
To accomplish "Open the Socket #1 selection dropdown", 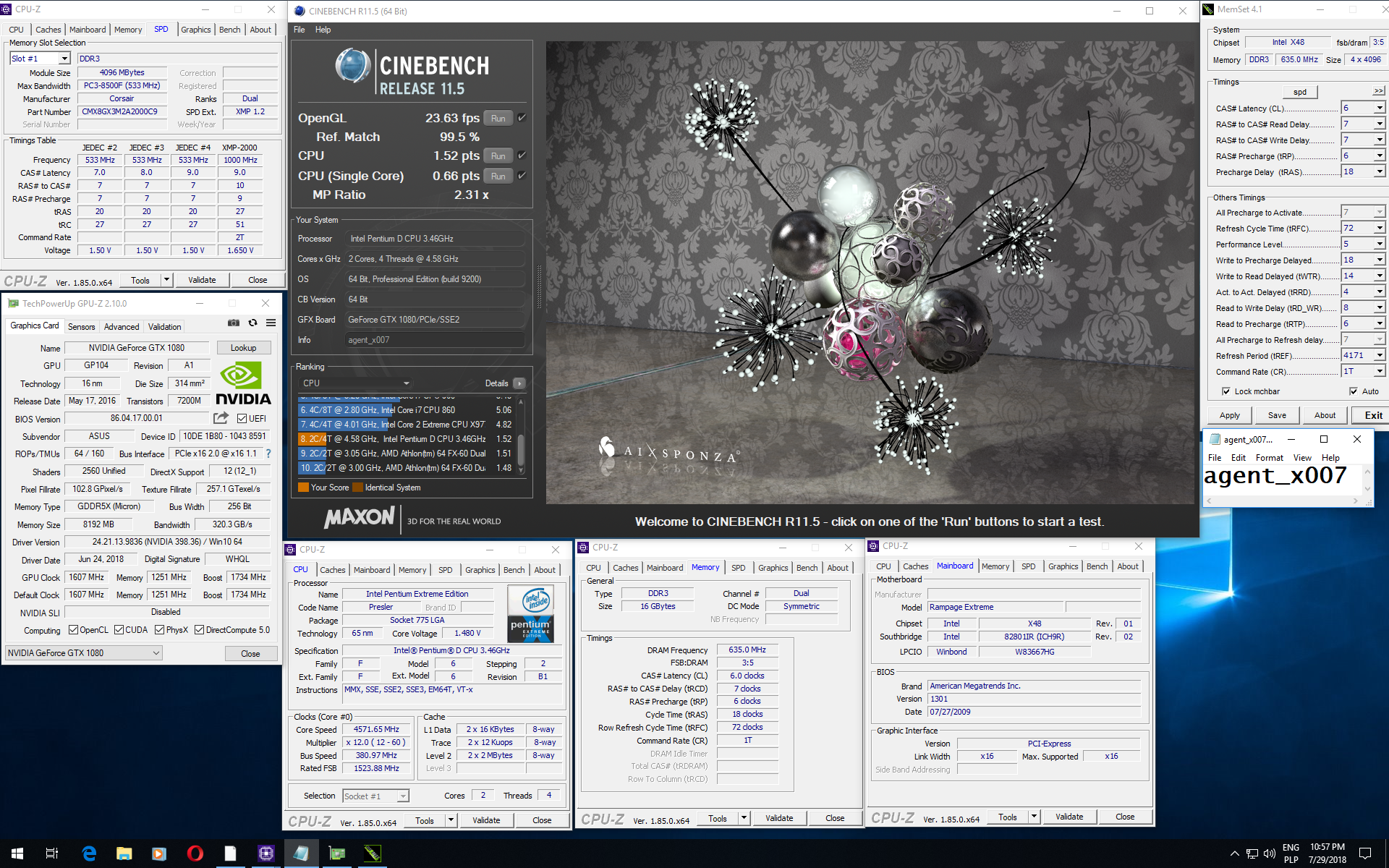I will coord(375,796).
